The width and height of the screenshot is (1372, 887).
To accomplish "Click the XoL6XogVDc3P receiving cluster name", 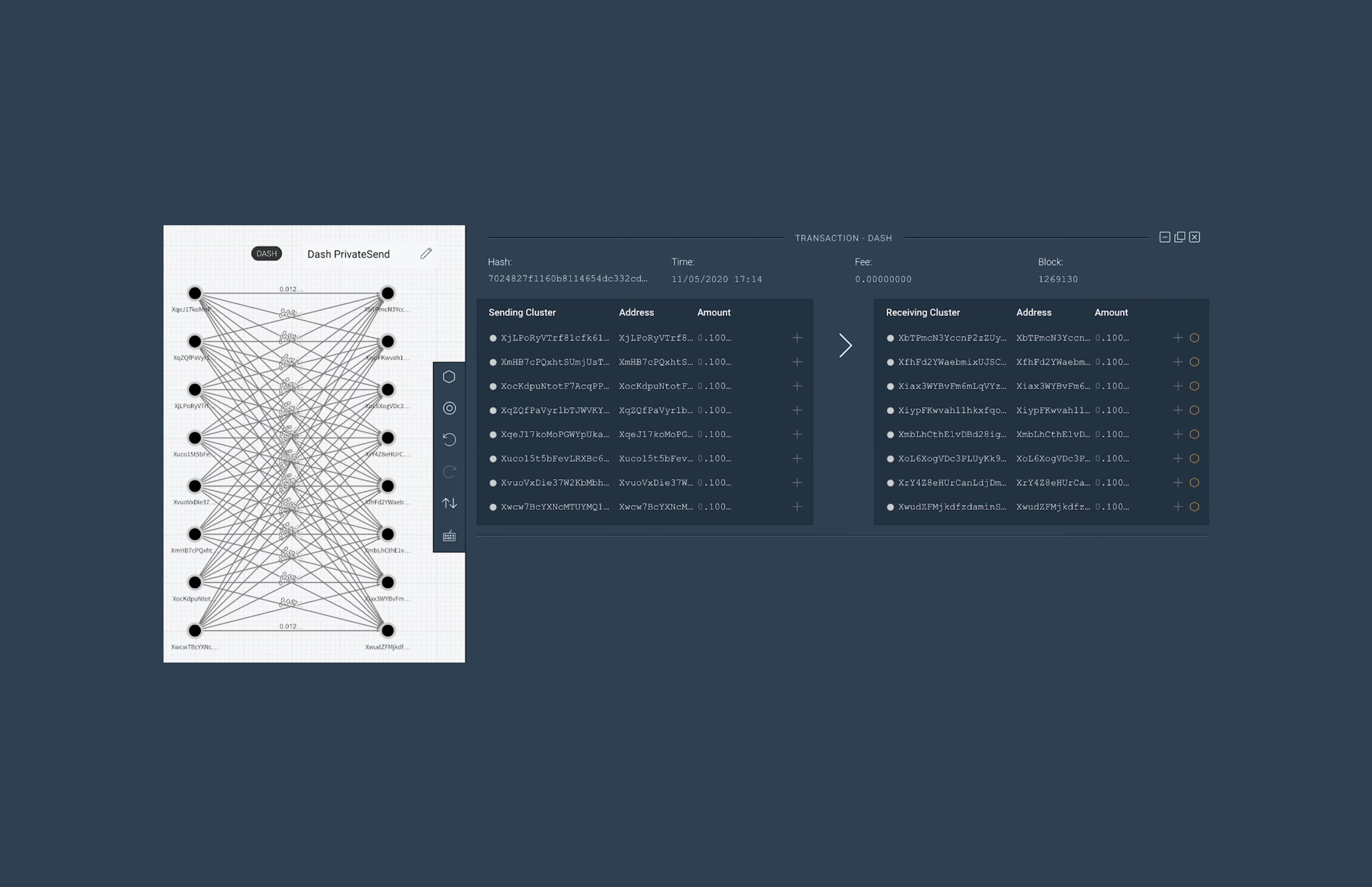I will [x=952, y=458].
